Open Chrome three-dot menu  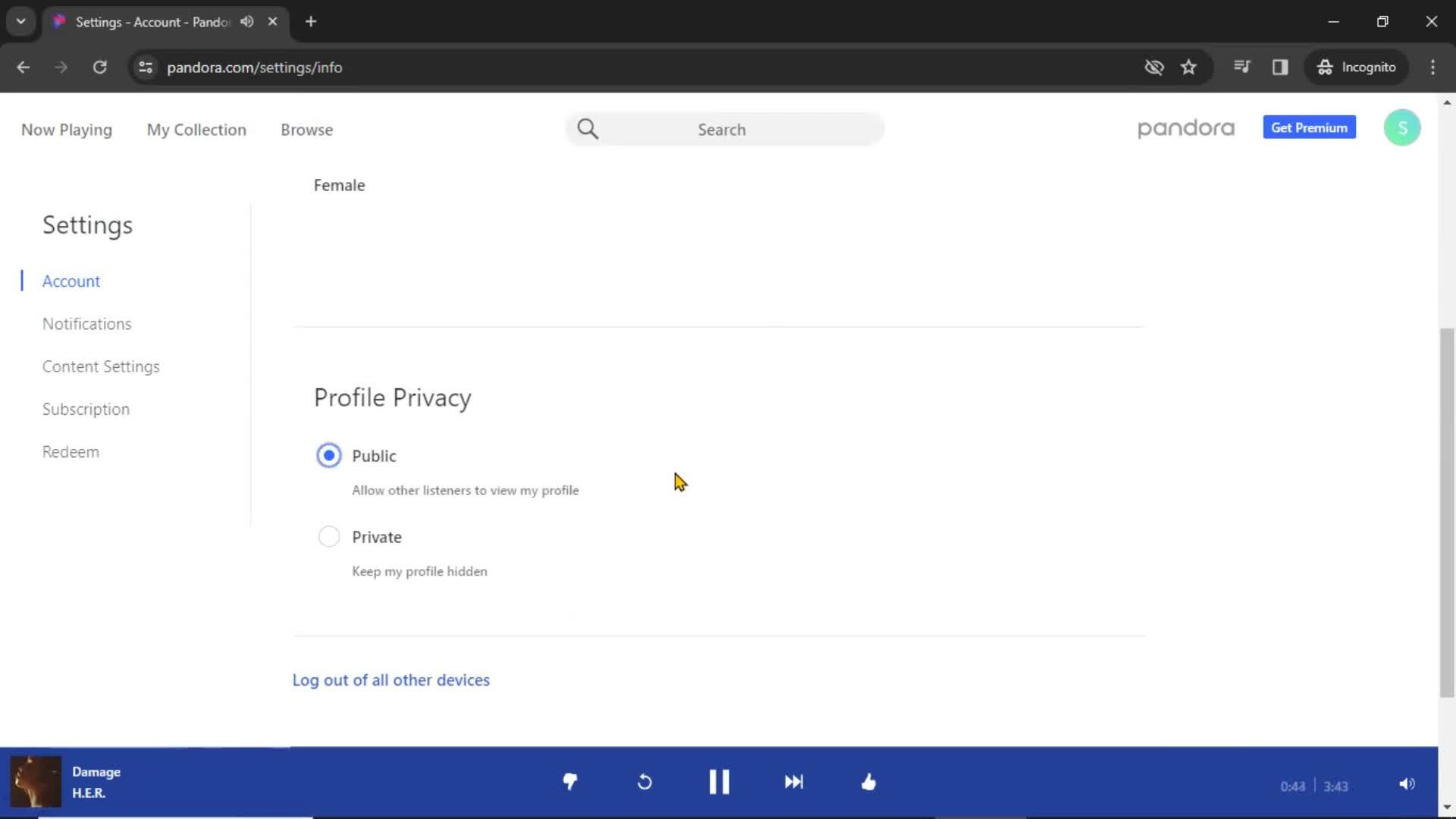click(1432, 67)
